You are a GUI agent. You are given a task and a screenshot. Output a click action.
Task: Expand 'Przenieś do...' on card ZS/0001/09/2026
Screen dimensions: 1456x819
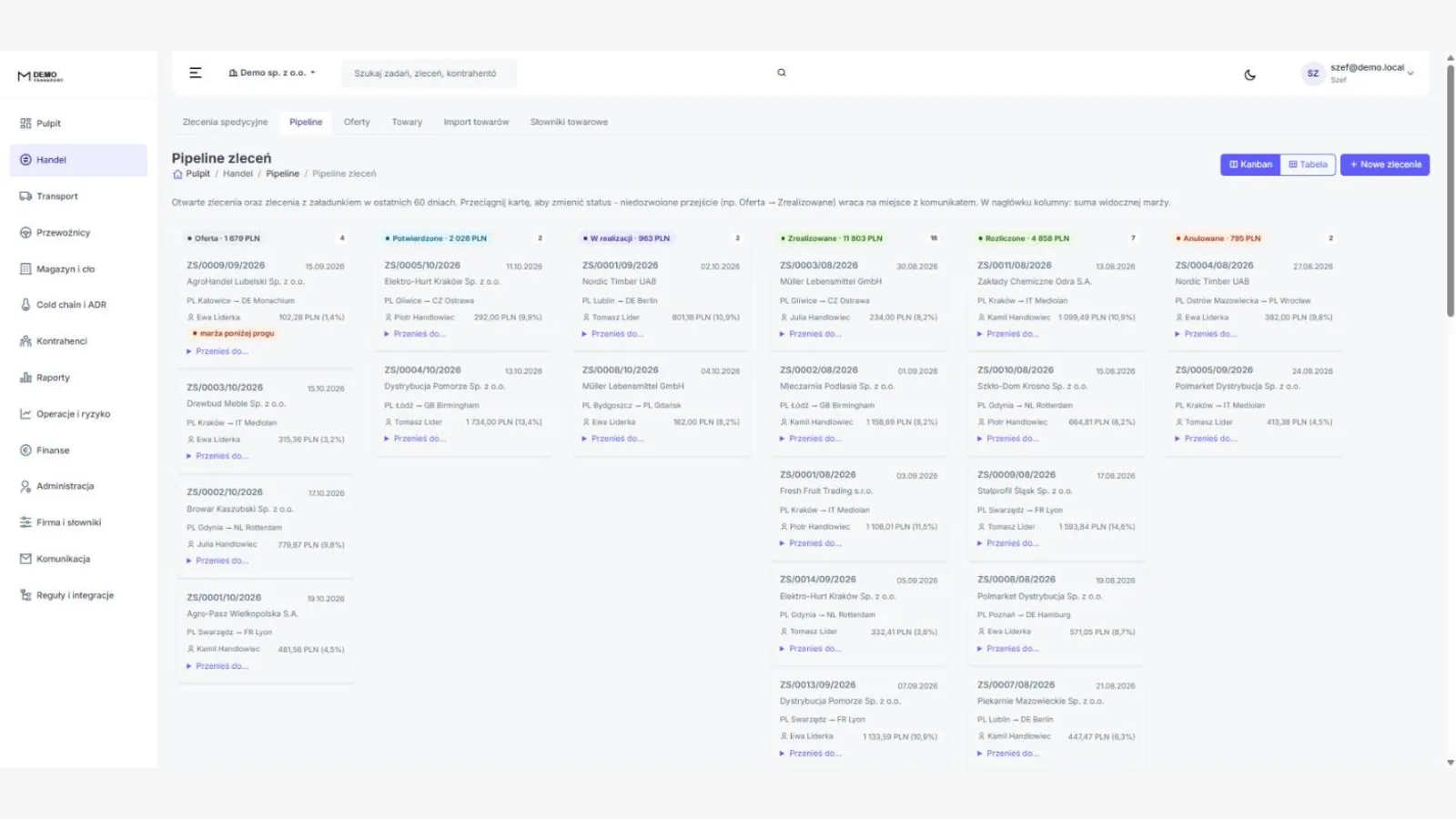point(612,334)
